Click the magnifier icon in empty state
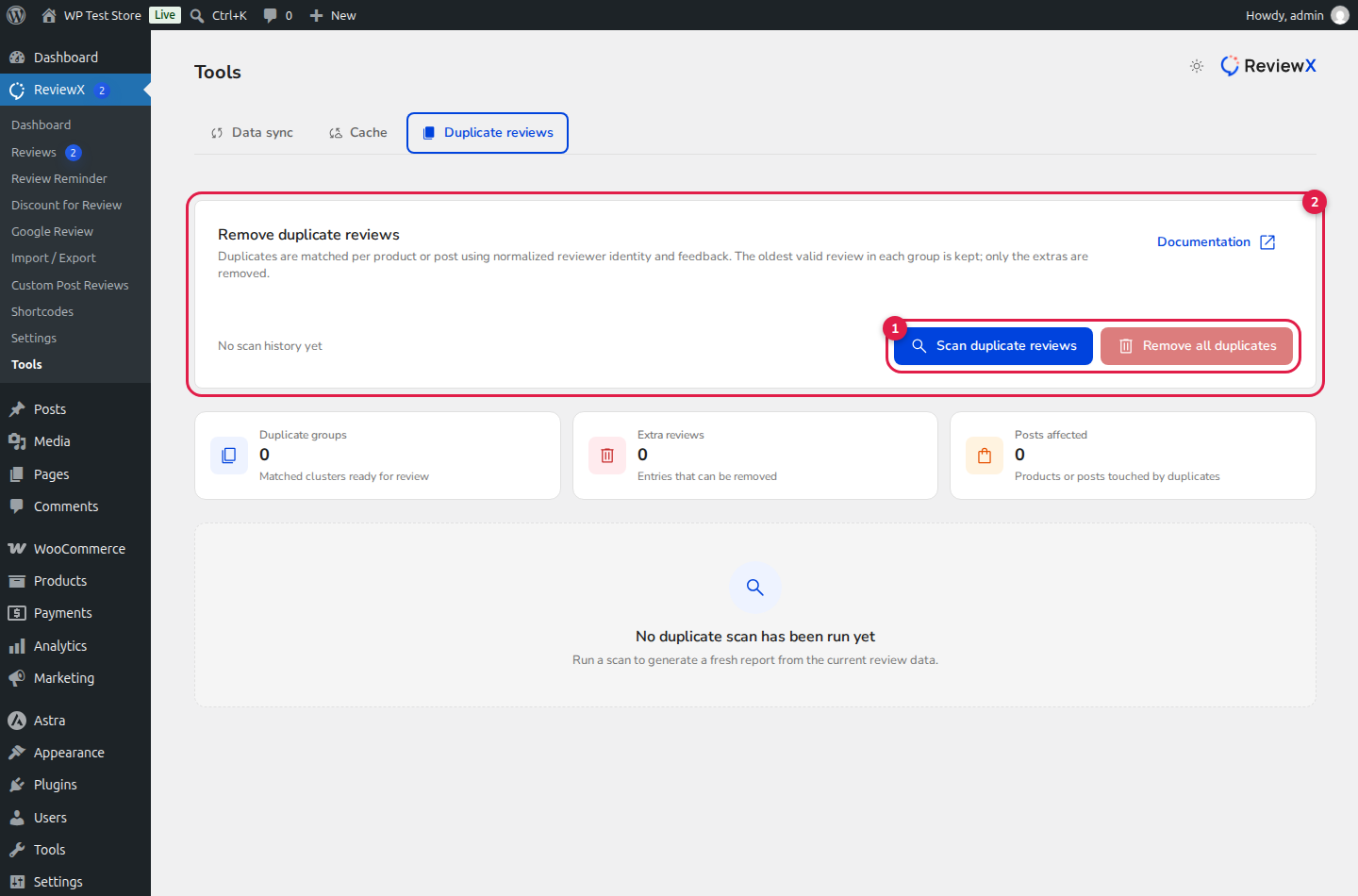1358x896 pixels. pyautogui.click(x=755, y=587)
